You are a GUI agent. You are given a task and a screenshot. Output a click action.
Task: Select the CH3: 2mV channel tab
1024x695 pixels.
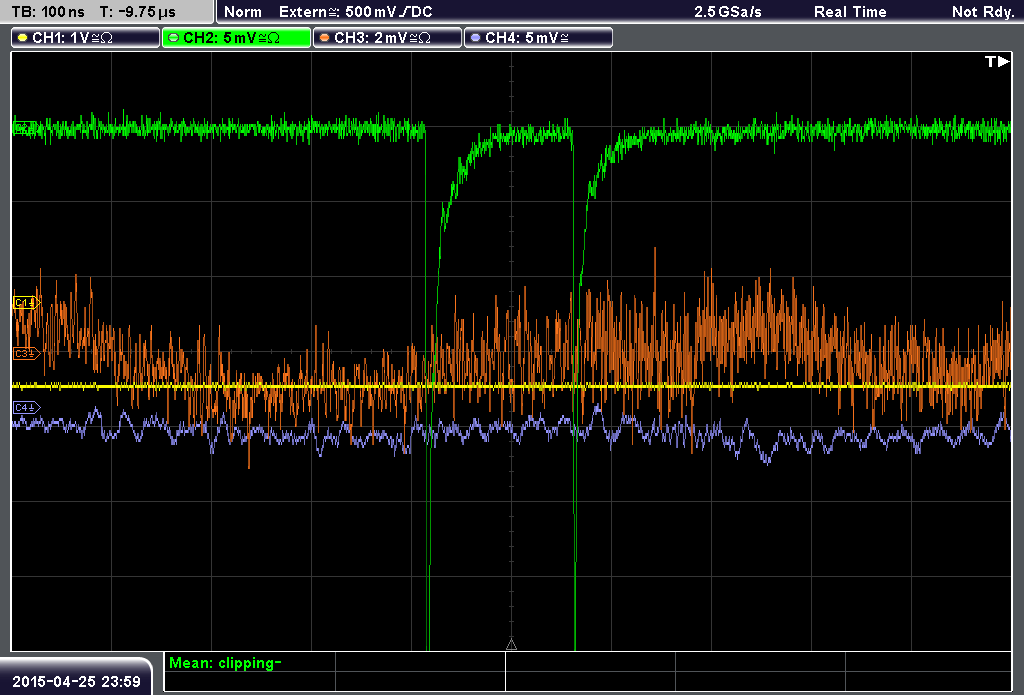pos(387,38)
